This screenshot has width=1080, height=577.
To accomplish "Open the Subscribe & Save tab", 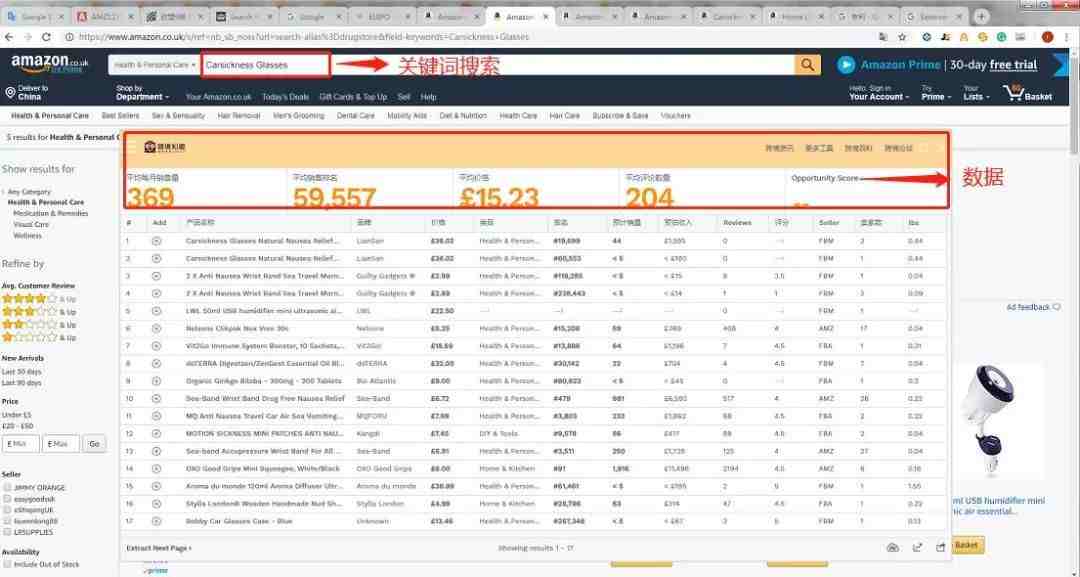I will (620, 116).
